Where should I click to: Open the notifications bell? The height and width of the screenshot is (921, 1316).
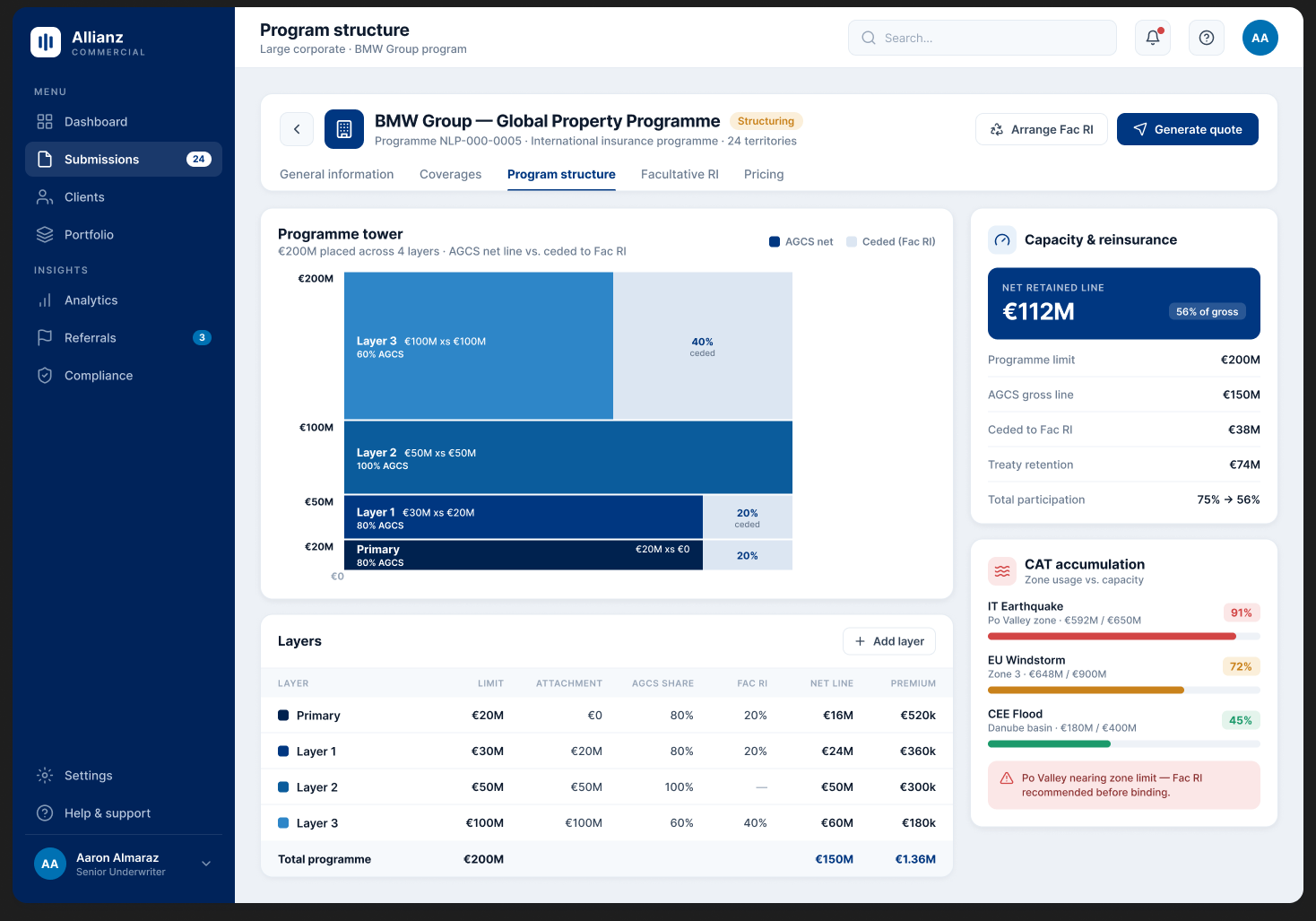tap(1153, 38)
